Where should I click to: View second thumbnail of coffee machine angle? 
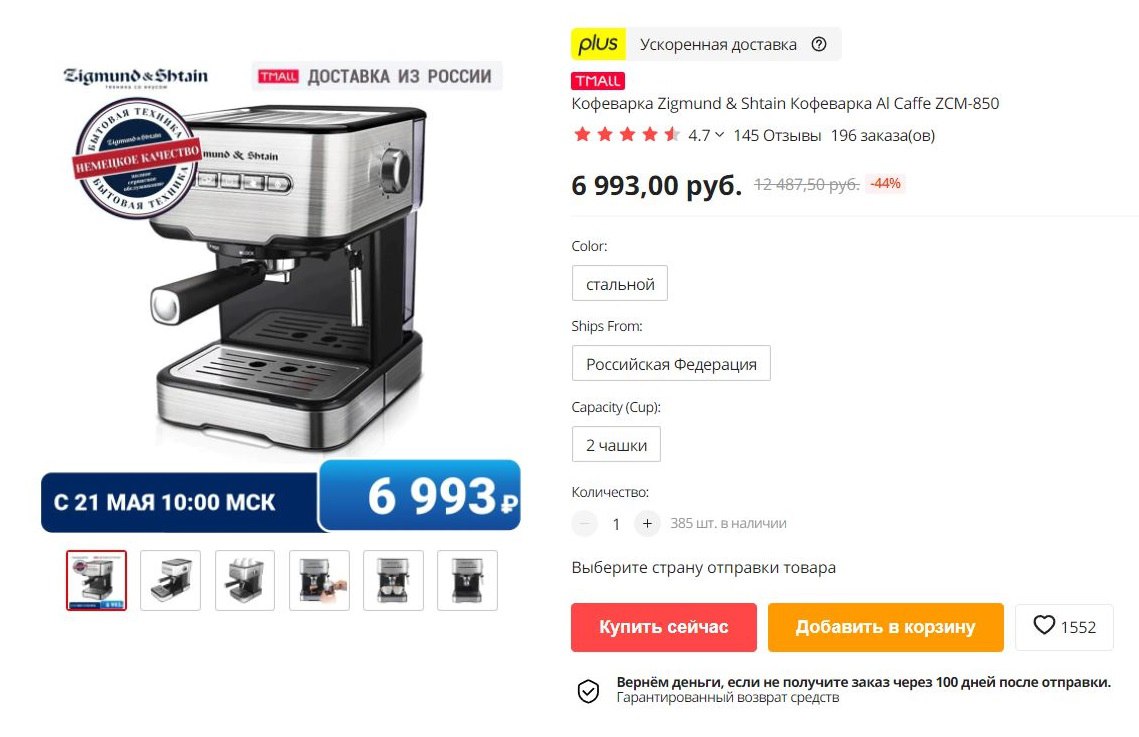tap(171, 580)
